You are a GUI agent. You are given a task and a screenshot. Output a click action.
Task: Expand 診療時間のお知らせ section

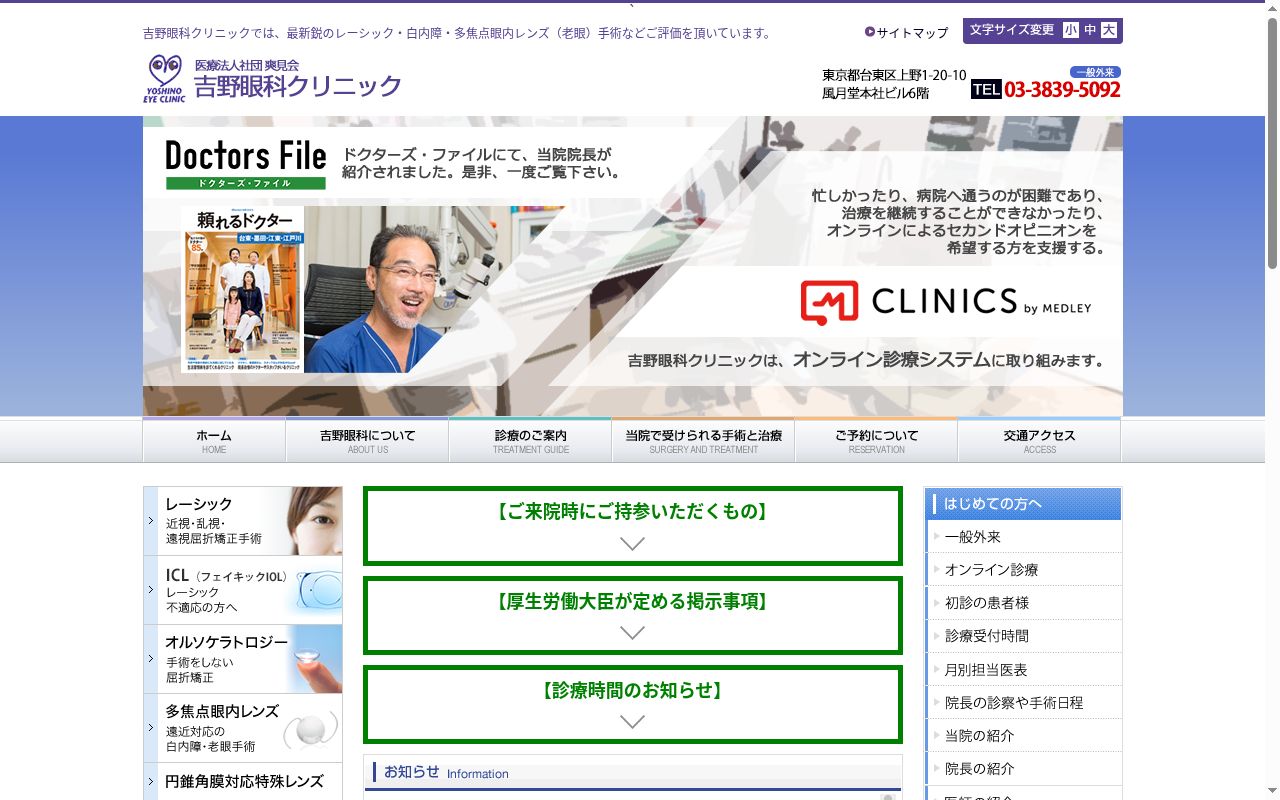(x=632, y=704)
